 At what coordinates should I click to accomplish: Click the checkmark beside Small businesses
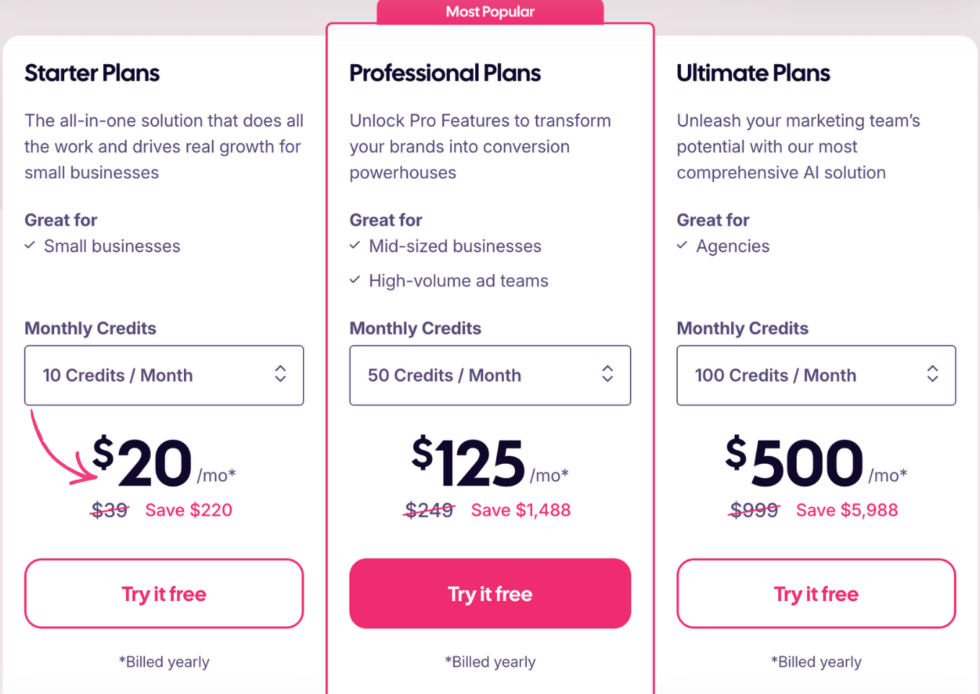(x=30, y=246)
